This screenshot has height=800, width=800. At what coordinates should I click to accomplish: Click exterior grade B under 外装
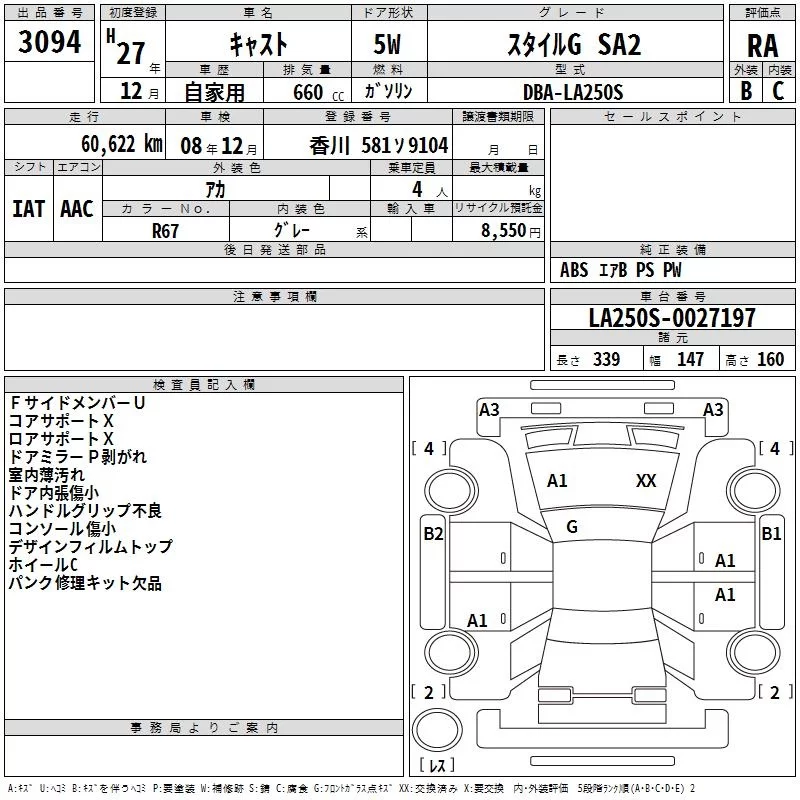(x=746, y=91)
